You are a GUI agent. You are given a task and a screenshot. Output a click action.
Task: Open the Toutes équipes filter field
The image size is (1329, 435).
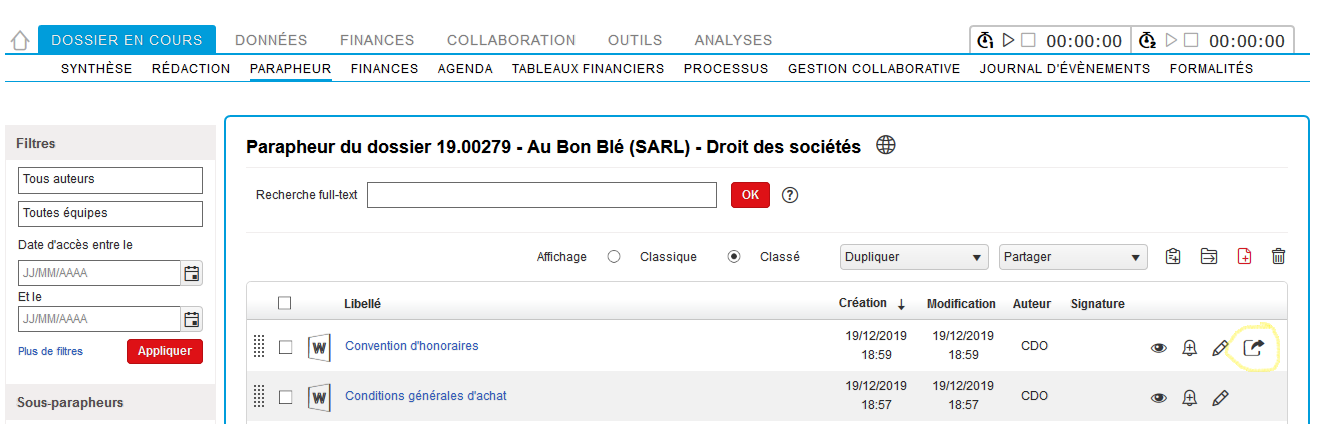pos(110,213)
